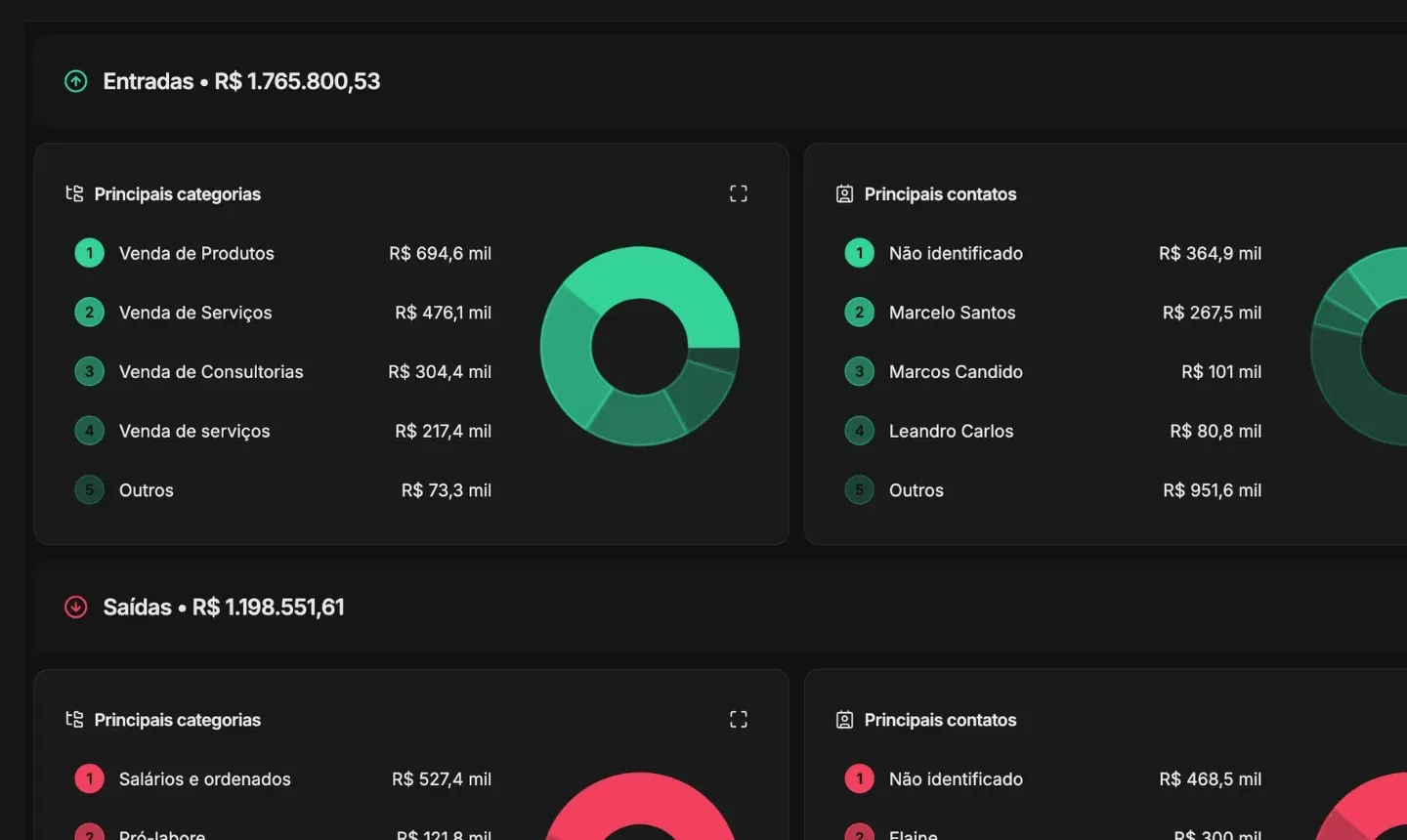Click rank badge 3 next to Venda de Consultorias
This screenshot has width=1407, height=840.
[x=89, y=371]
